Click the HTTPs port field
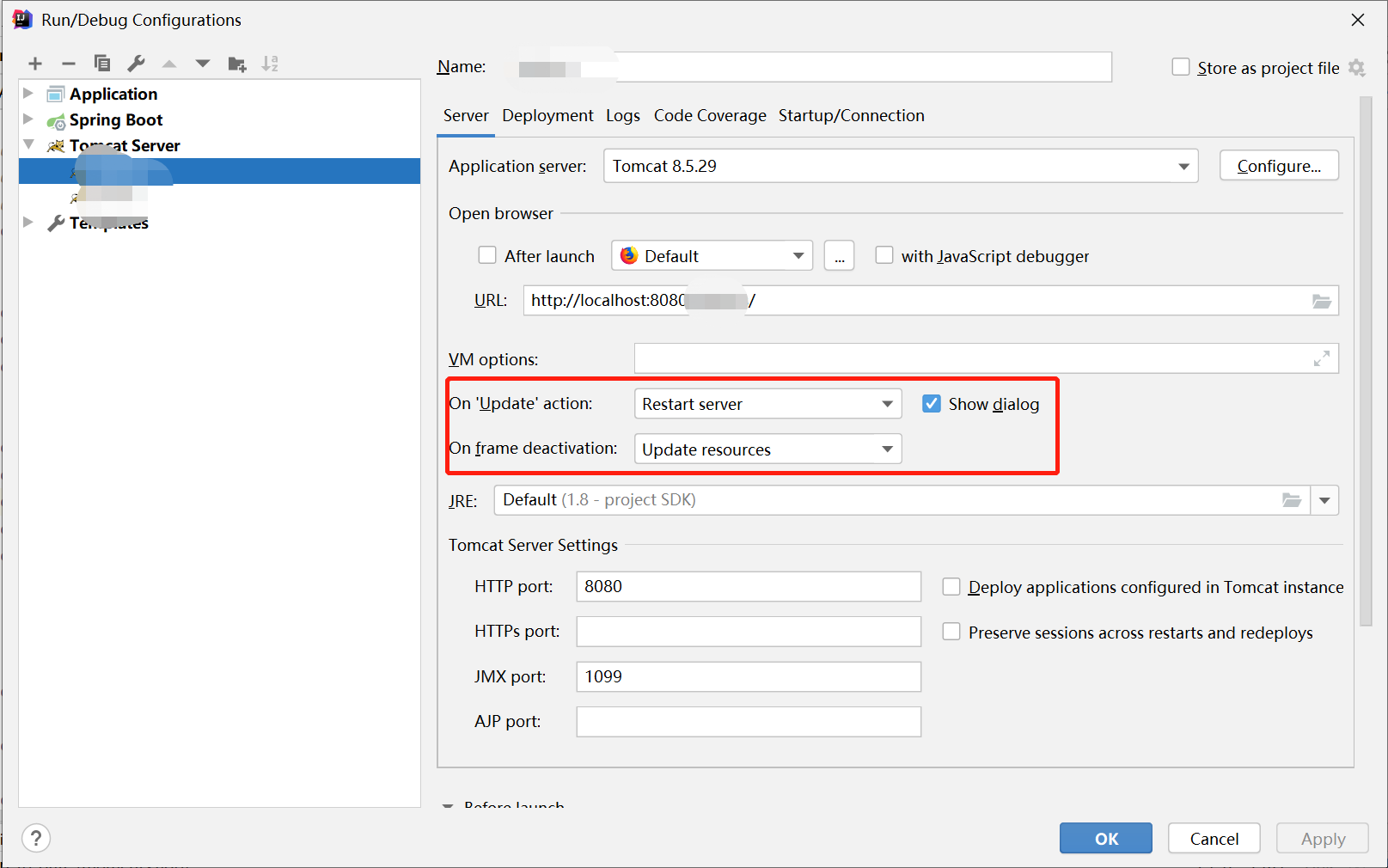1388x868 pixels. 749,632
